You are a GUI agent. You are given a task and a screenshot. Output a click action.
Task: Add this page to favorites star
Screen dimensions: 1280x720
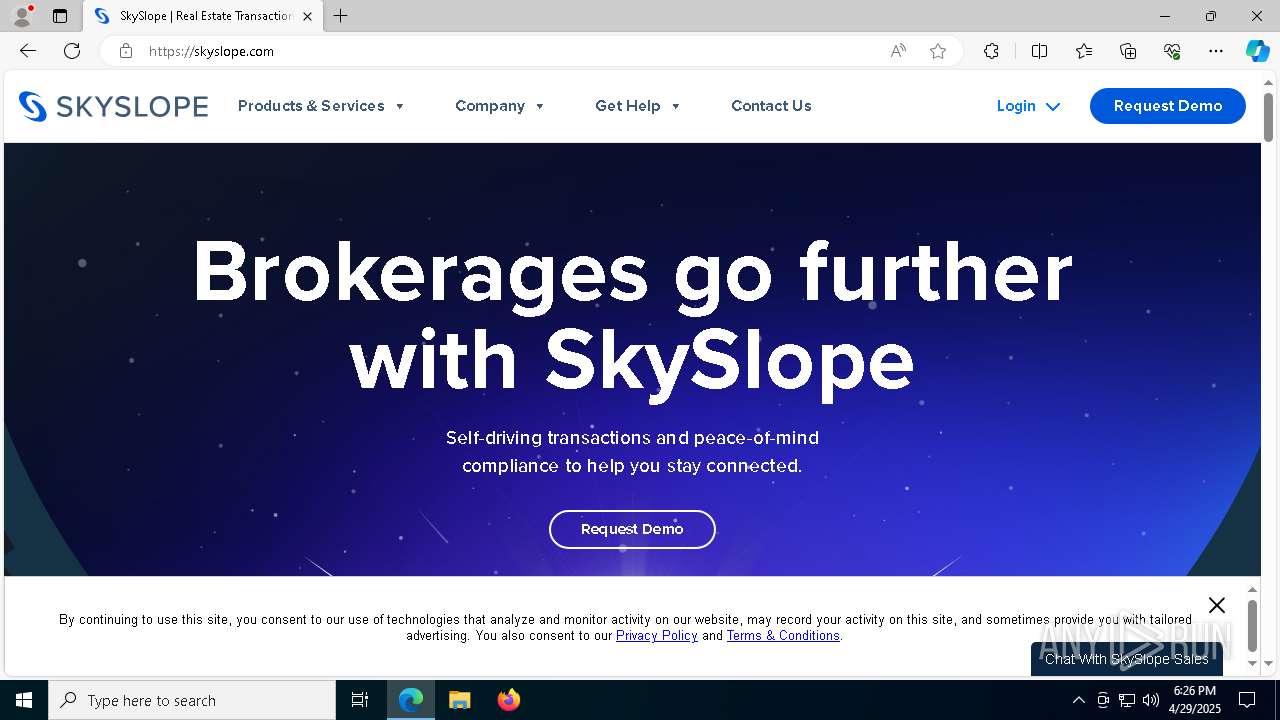tap(938, 51)
